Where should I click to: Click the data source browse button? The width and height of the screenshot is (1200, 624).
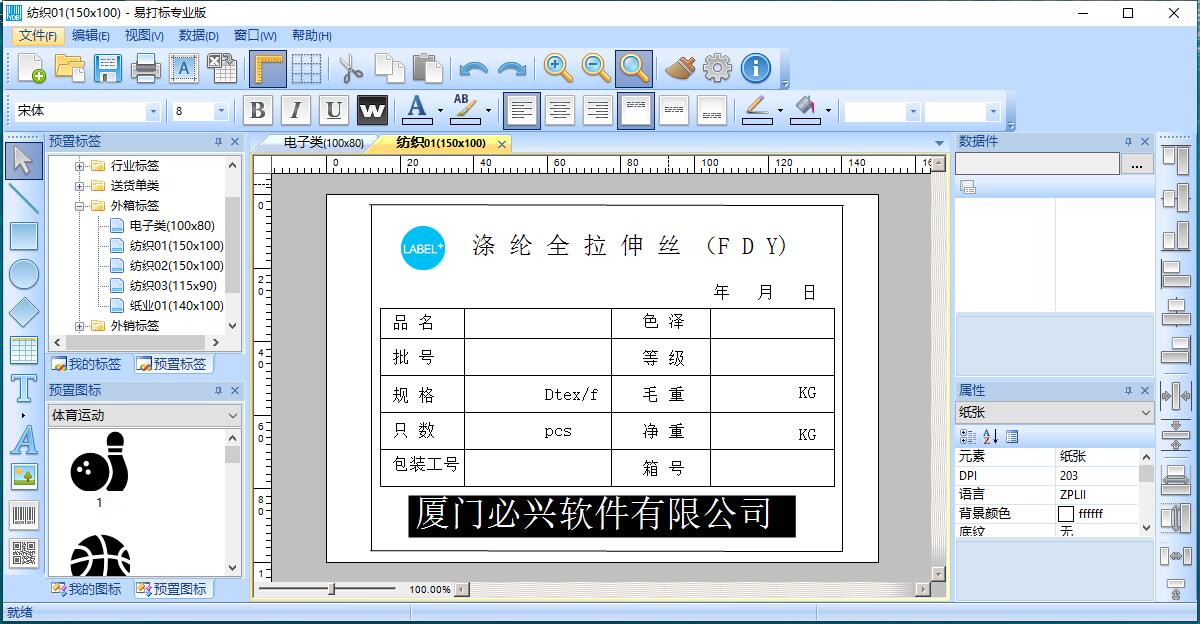coord(1138,163)
